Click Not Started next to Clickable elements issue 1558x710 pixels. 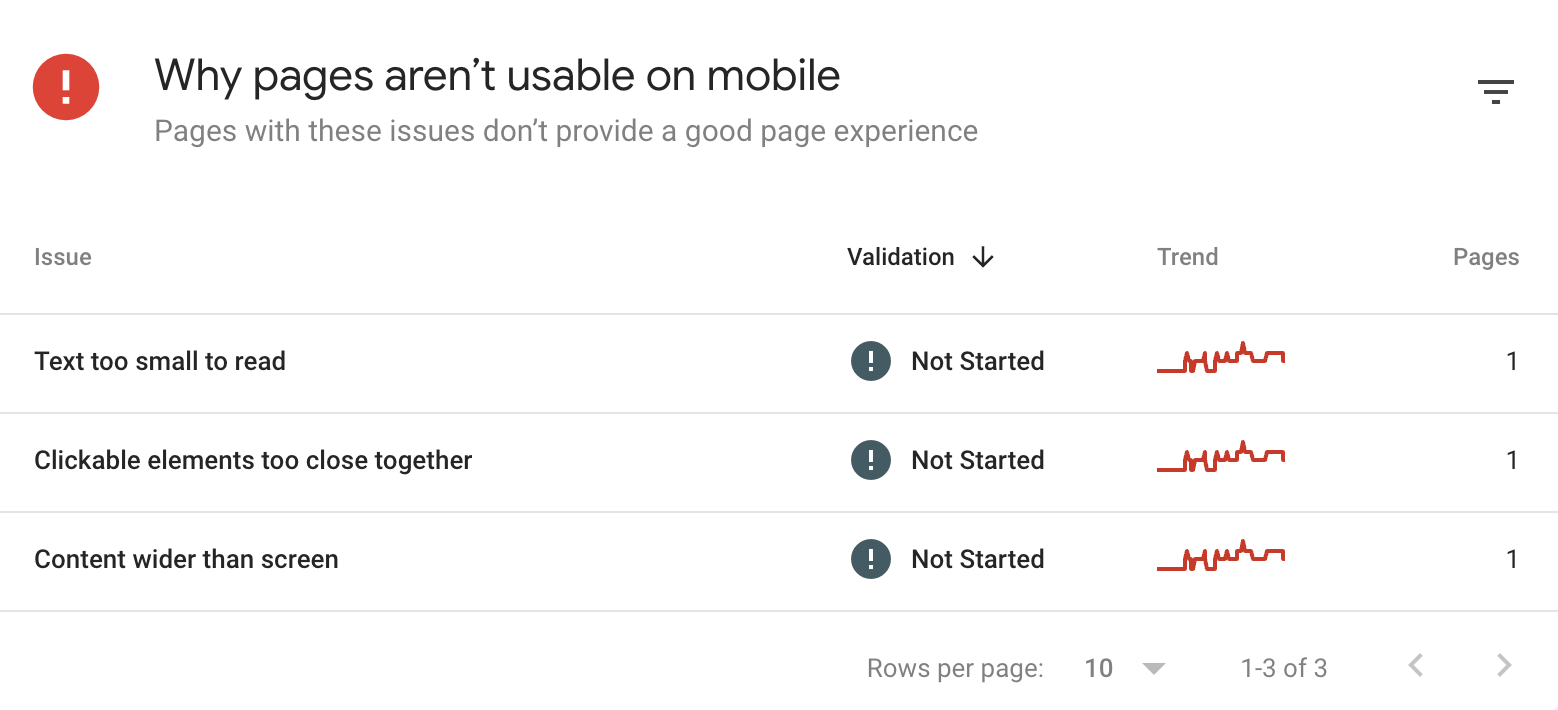point(977,460)
